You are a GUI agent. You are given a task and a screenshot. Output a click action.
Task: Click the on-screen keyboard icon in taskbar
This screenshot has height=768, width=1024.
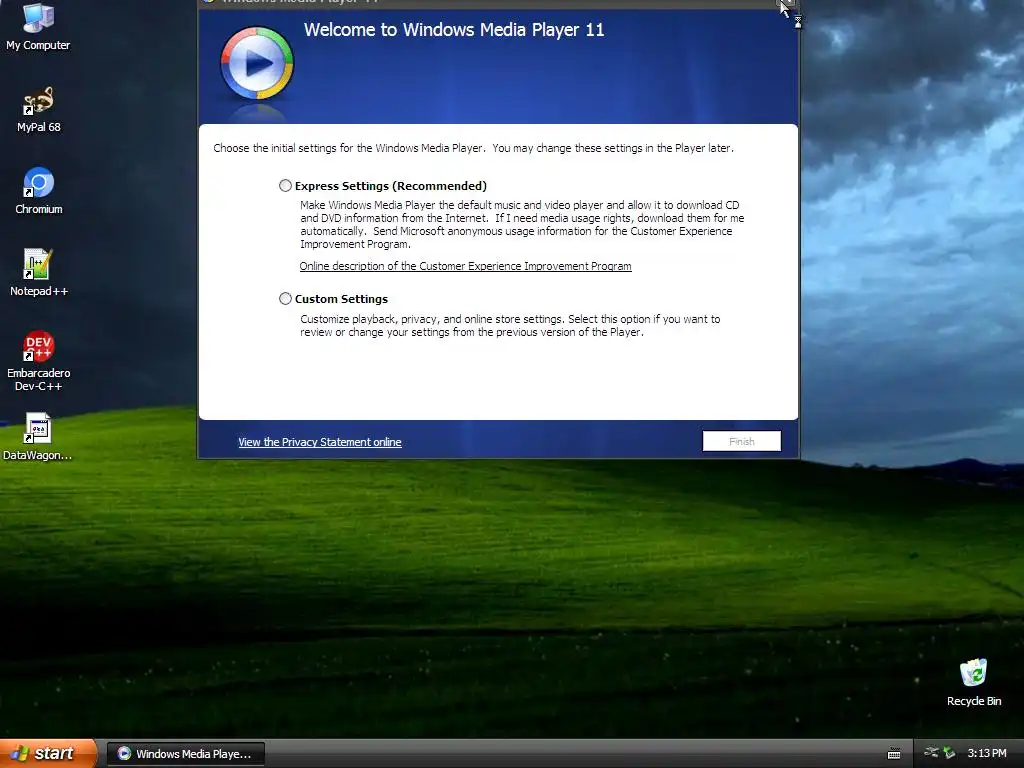pos(893,754)
